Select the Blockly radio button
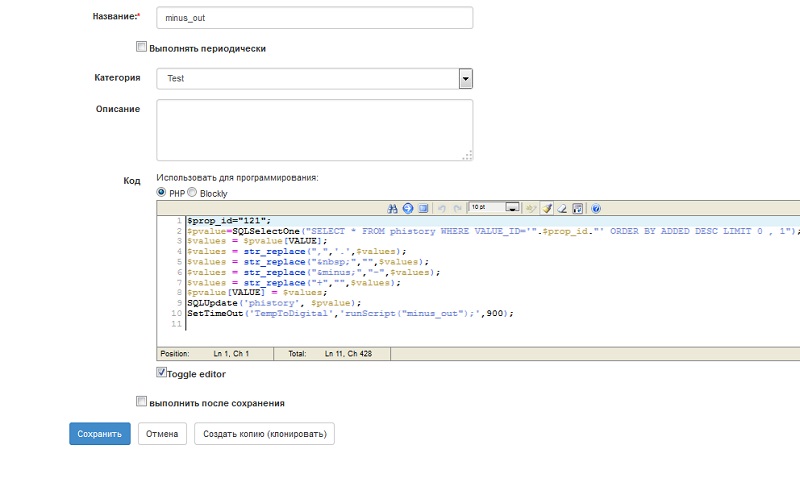This screenshot has width=800, height=495. point(193,192)
